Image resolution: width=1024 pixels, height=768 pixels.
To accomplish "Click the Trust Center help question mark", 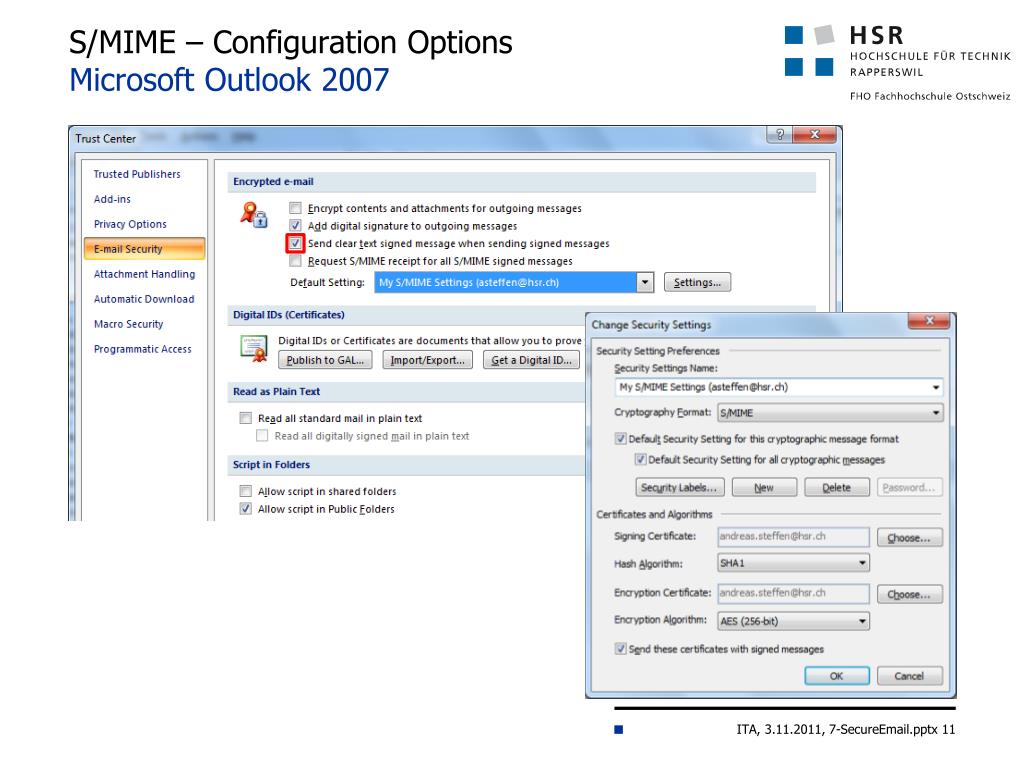I will point(779,135).
